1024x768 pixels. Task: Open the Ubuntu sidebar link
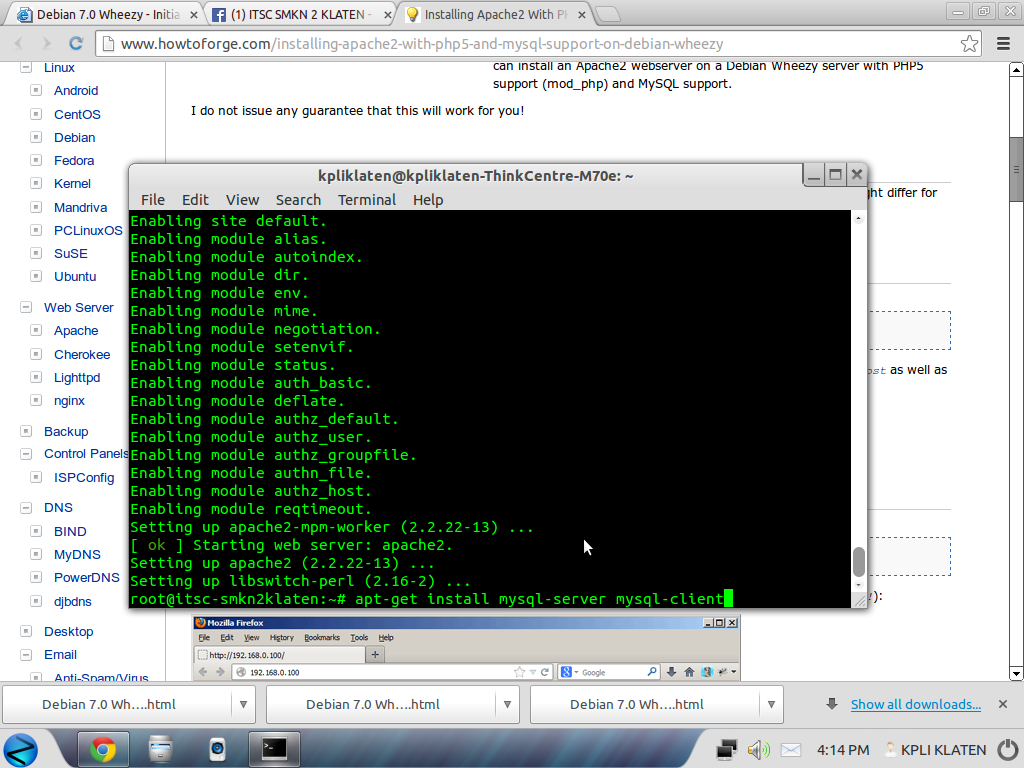pyautogui.click(x=75, y=276)
